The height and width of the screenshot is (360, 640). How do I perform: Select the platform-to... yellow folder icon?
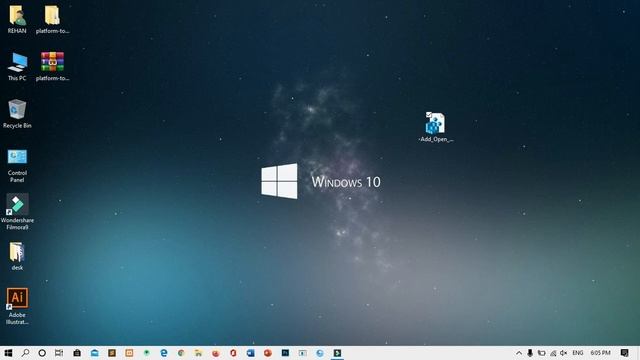[x=52, y=16]
